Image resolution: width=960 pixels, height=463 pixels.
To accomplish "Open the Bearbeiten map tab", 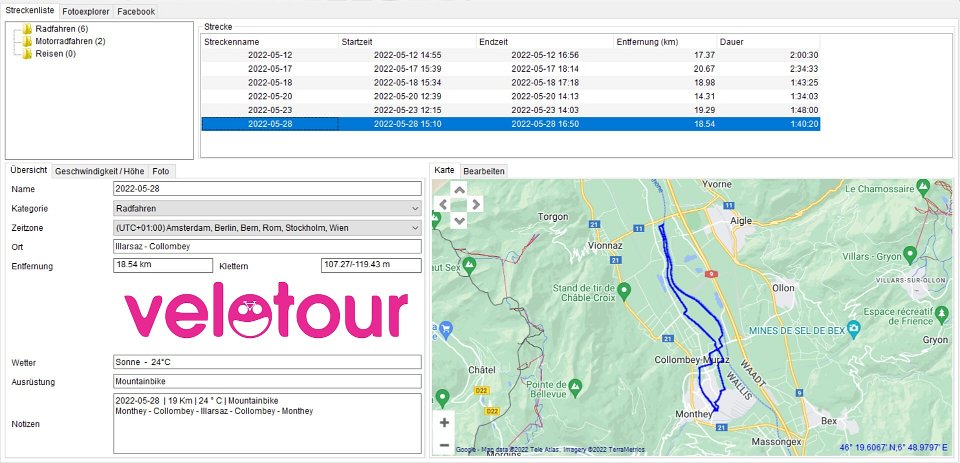I will [484, 171].
